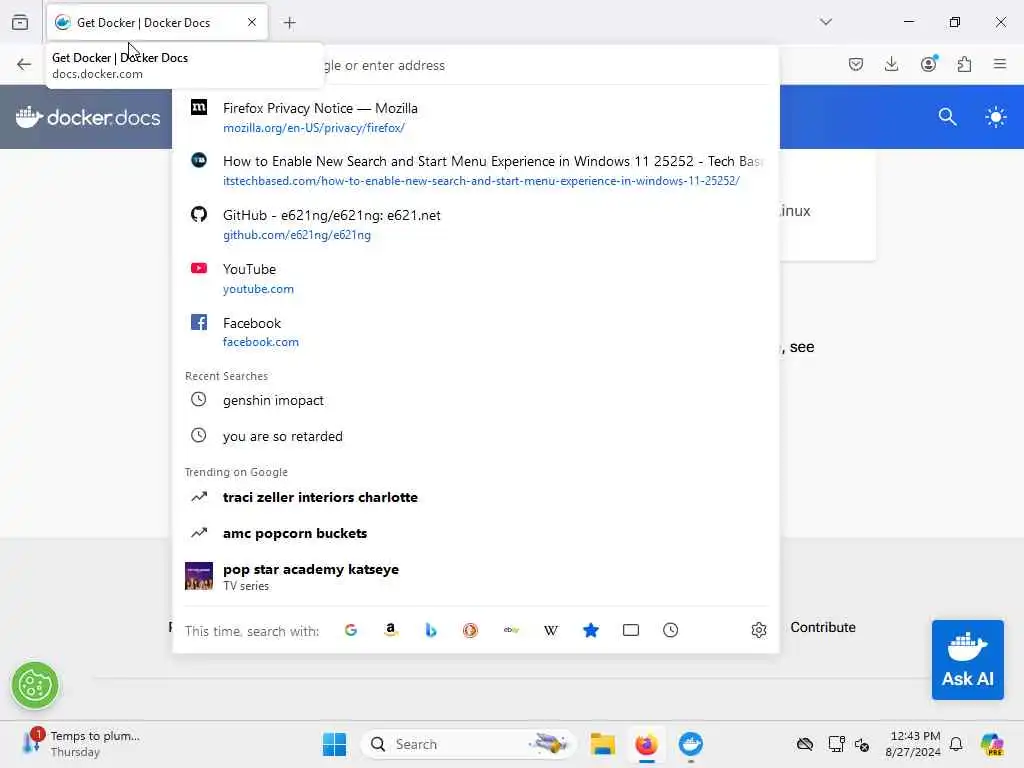Search with Amazon engine icon

(x=391, y=630)
